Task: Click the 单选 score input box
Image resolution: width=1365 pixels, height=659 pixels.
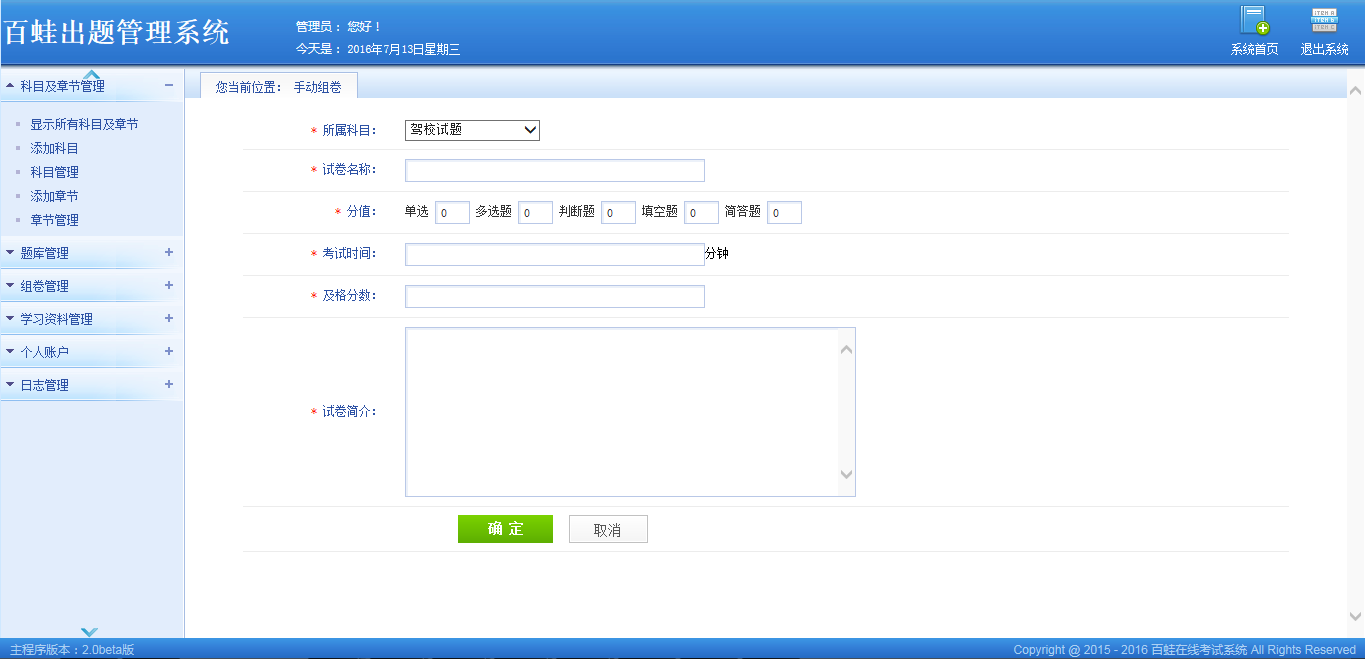Action: 452,213
